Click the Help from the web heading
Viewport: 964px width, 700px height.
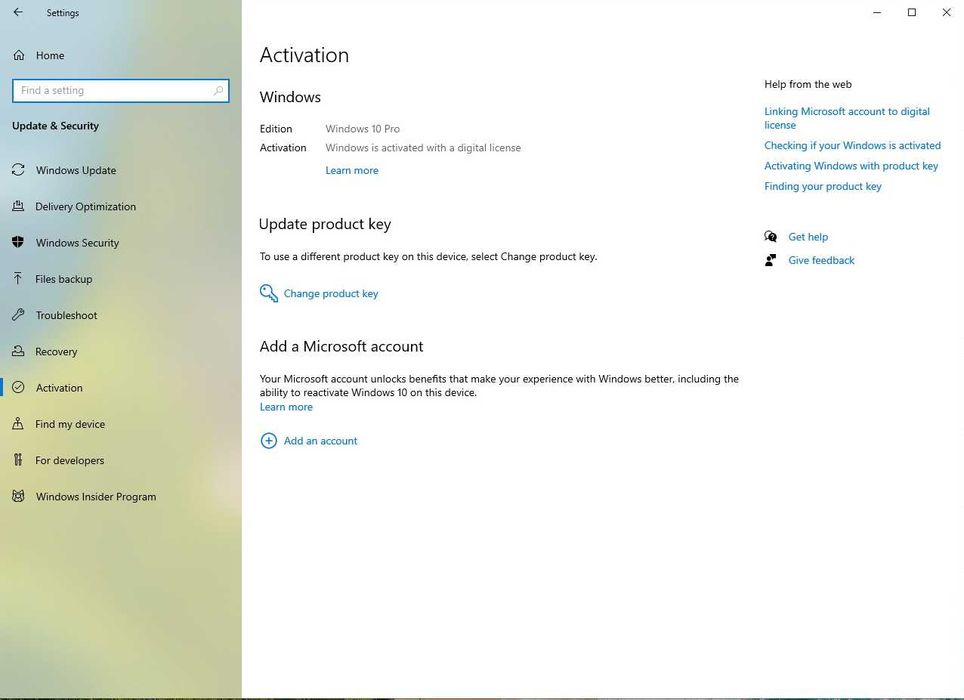(808, 84)
